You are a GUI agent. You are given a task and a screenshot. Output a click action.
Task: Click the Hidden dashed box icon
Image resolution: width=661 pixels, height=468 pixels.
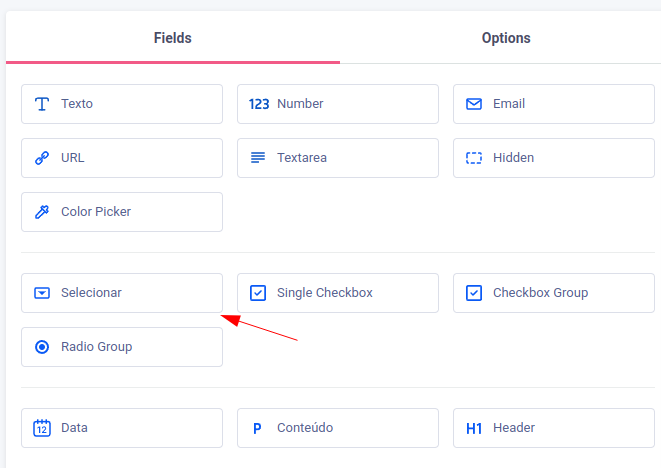tap(474, 158)
